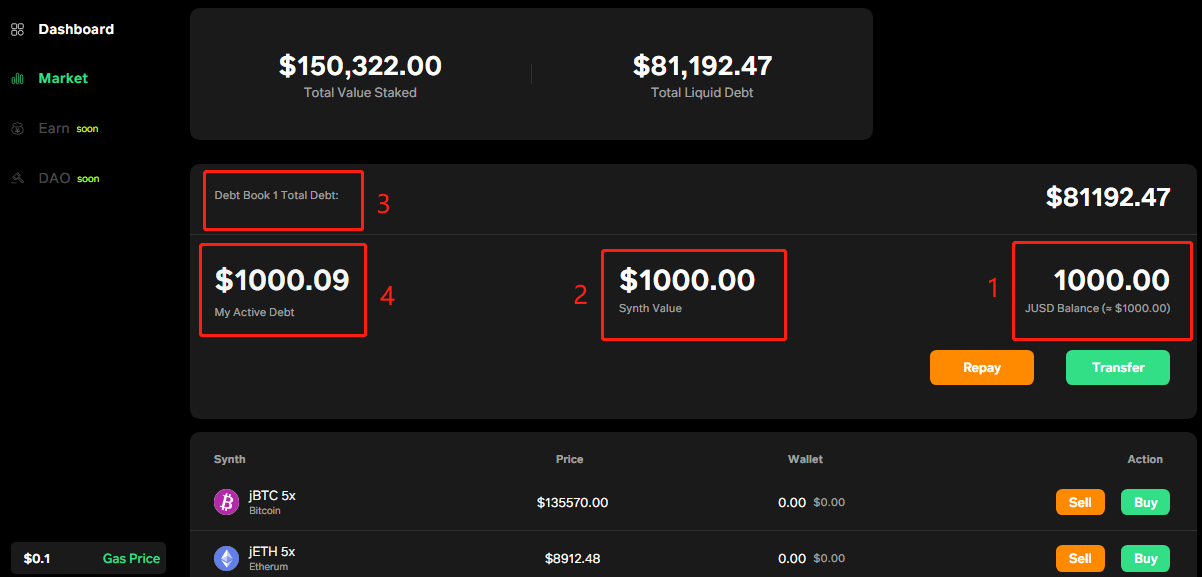
Task: Click the Earn icon in sidebar
Action: [x=17, y=129]
